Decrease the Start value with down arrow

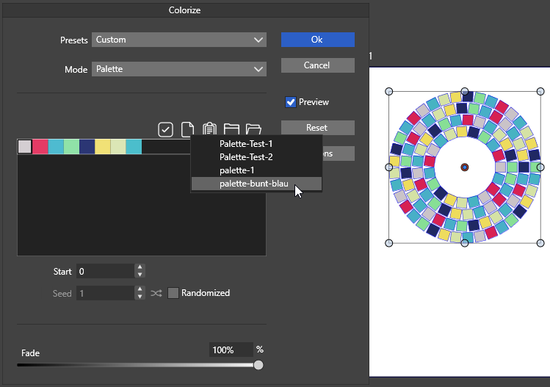(x=140, y=274)
